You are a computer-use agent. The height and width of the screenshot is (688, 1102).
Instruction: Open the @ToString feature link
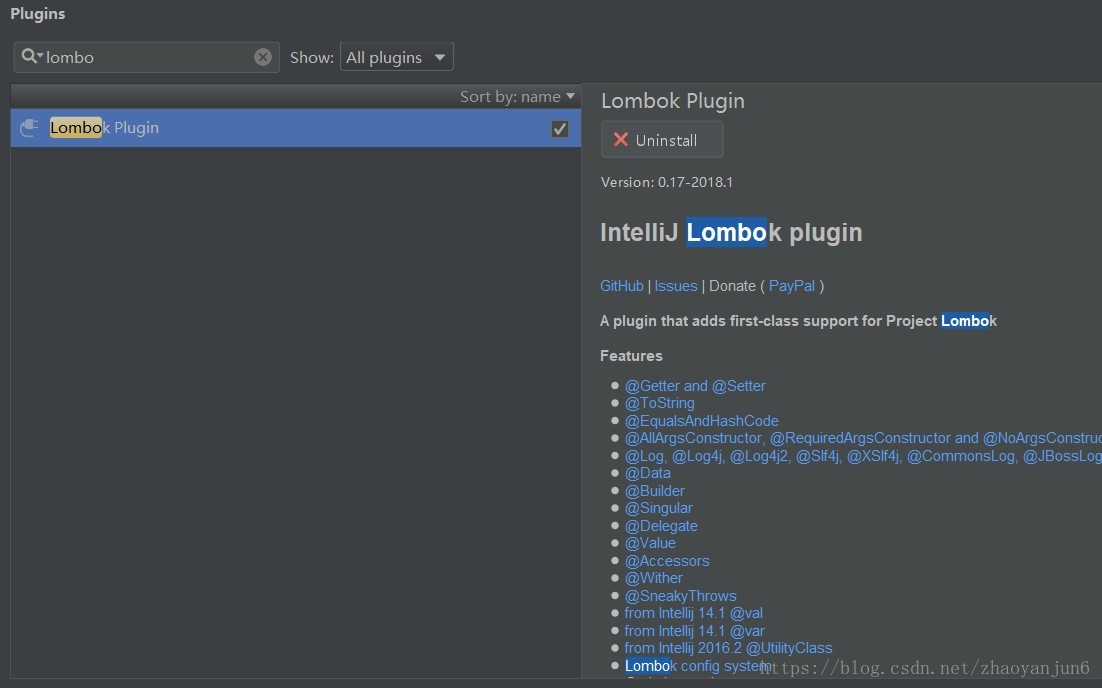point(659,403)
